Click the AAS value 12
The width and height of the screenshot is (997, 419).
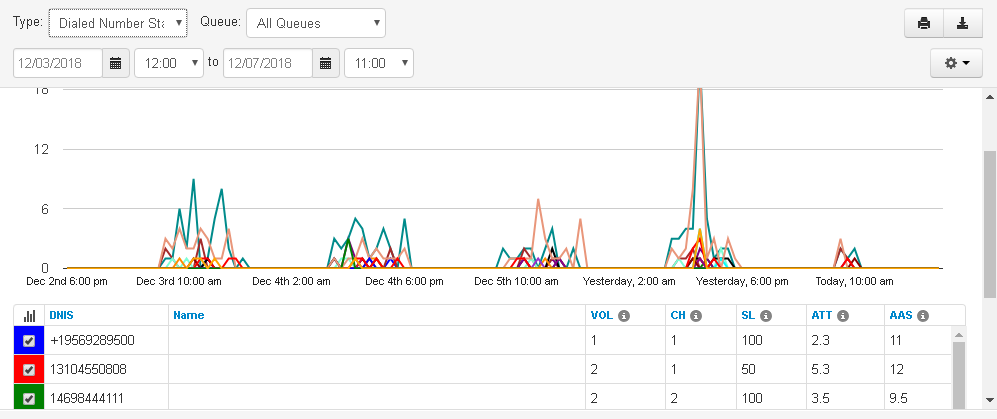click(x=896, y=369)
